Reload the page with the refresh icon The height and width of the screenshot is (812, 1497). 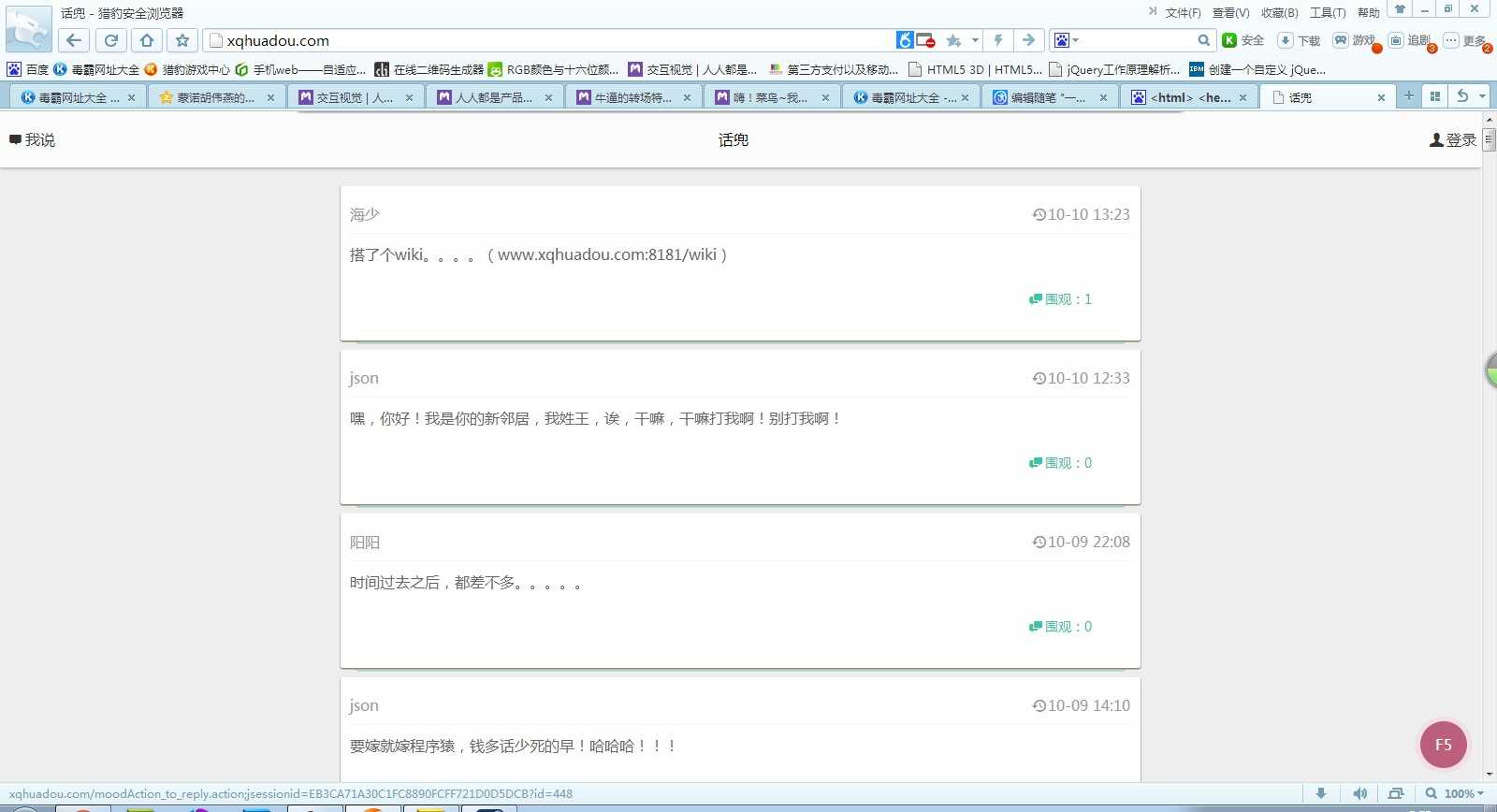point(110,40)
